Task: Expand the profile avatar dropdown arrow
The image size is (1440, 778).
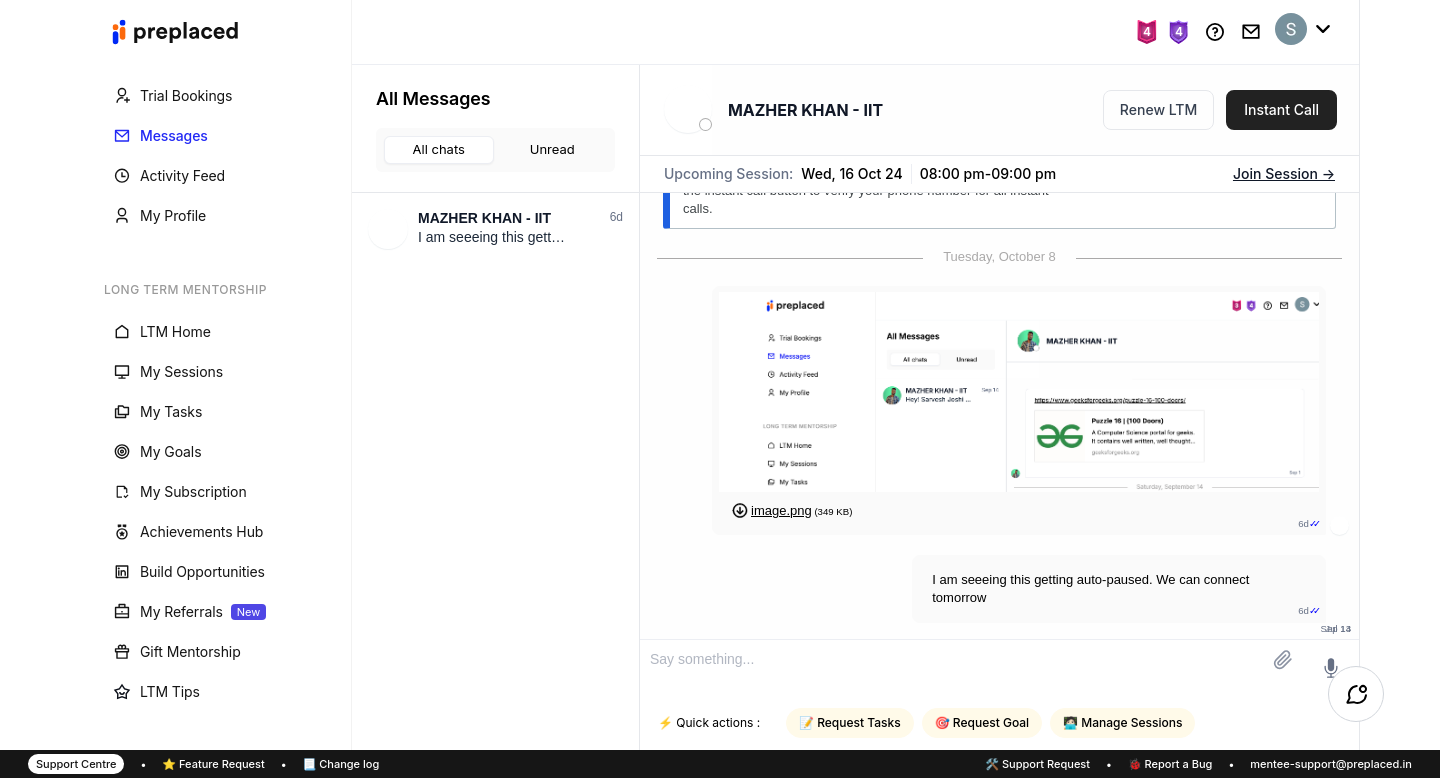Action: coord(1323,29)
